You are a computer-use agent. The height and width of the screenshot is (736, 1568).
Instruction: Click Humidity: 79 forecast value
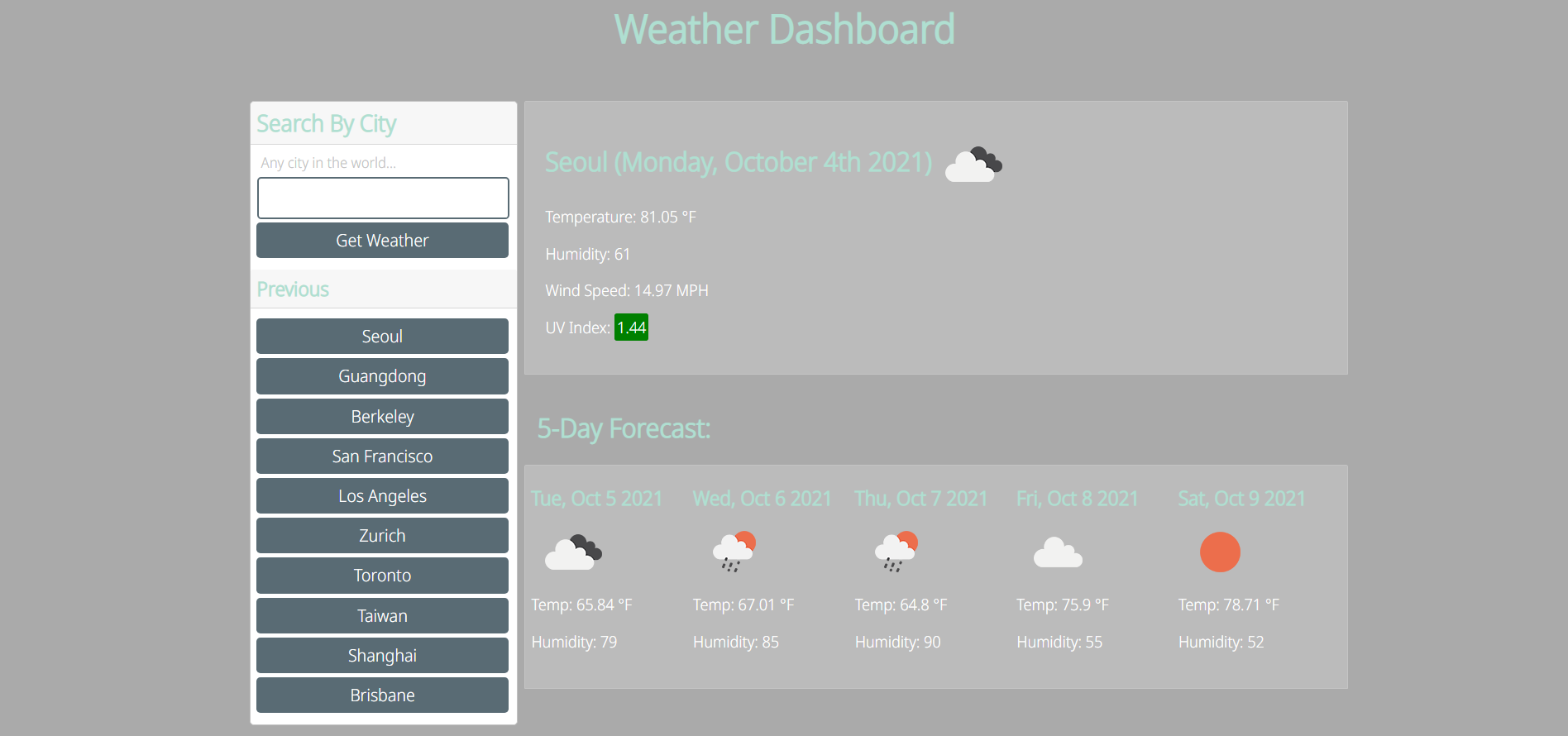pos(574,643)
